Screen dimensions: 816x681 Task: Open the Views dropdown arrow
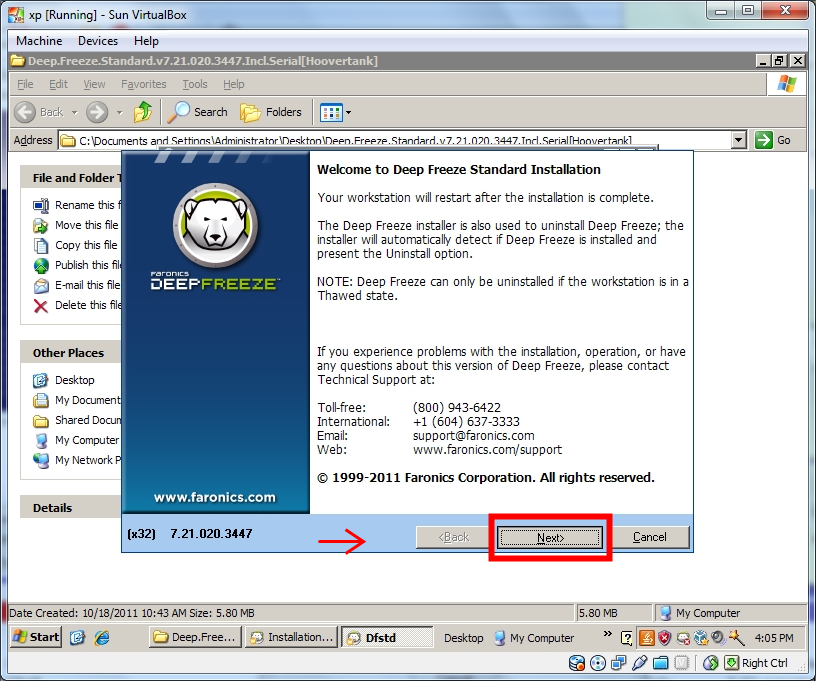(x=347, y=111)
